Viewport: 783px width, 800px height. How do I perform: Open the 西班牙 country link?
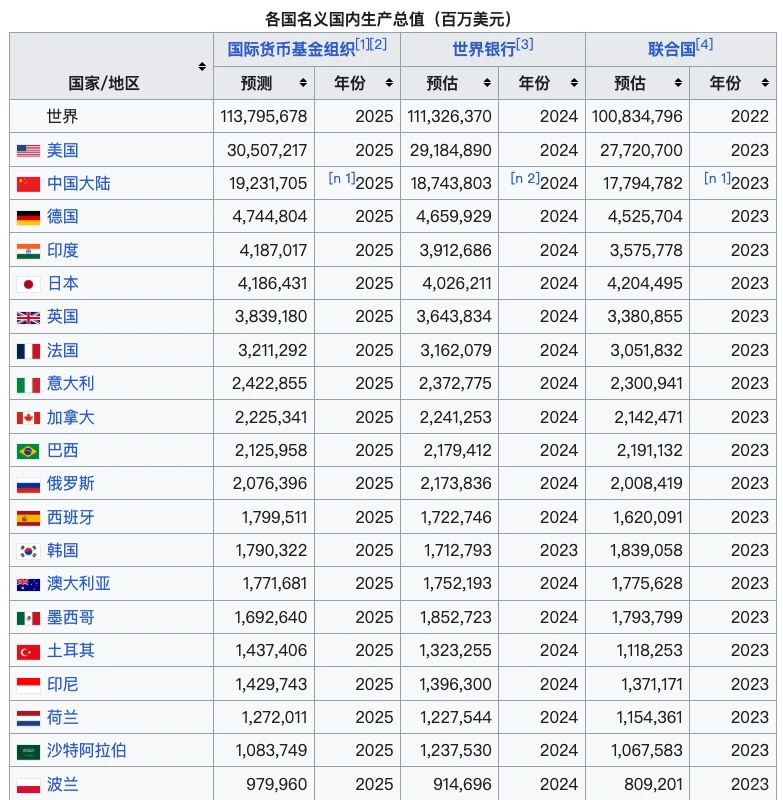pos(70,517)
